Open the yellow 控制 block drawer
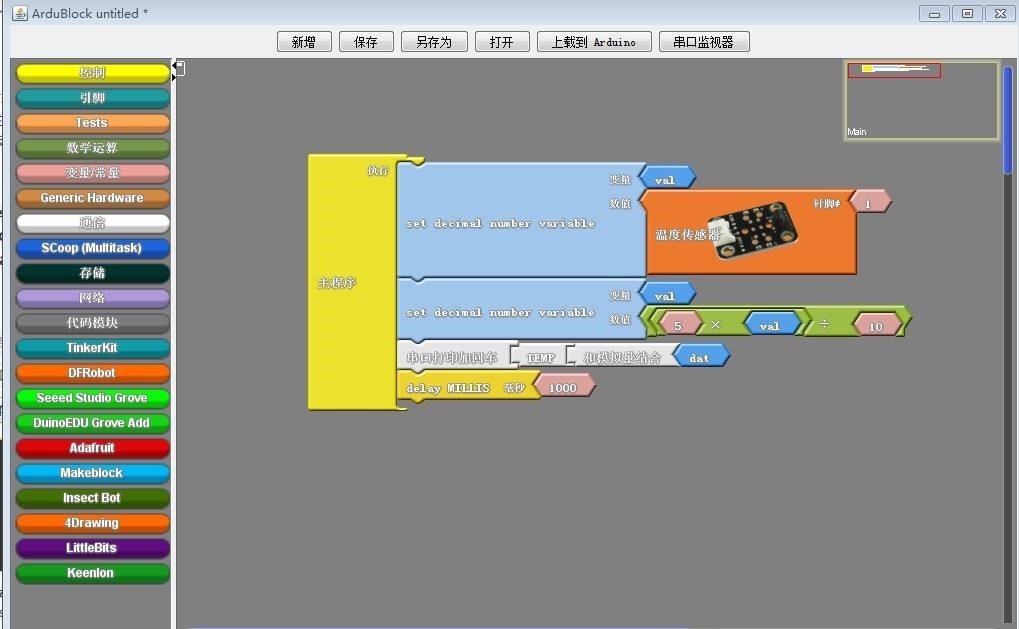The height and width of the screenshot is (629, 1019). (x=92, y=73)
